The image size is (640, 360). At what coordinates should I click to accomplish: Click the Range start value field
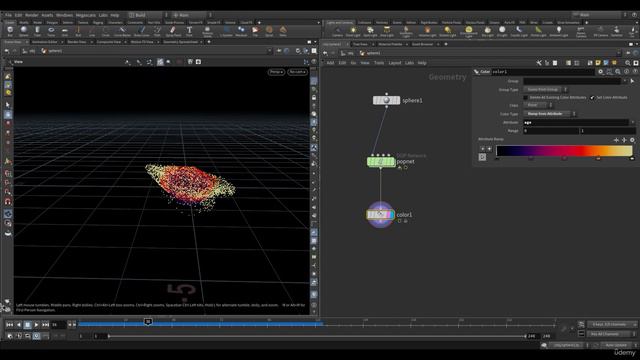coord(551,131)
